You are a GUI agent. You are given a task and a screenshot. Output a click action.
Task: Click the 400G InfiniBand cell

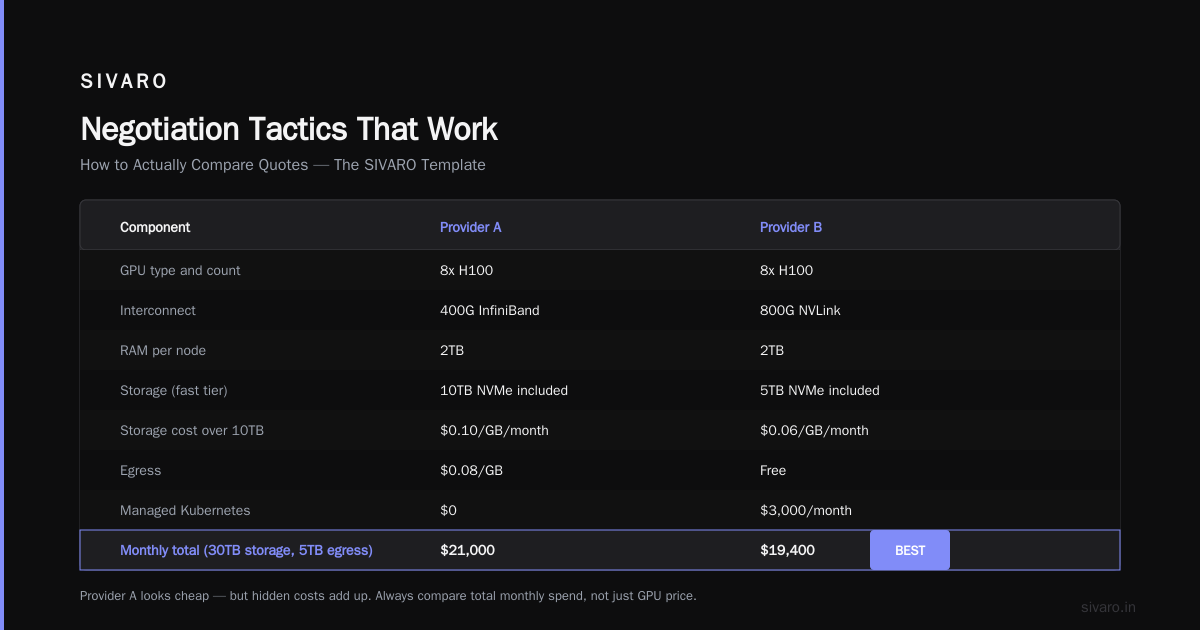pos(490,310)
